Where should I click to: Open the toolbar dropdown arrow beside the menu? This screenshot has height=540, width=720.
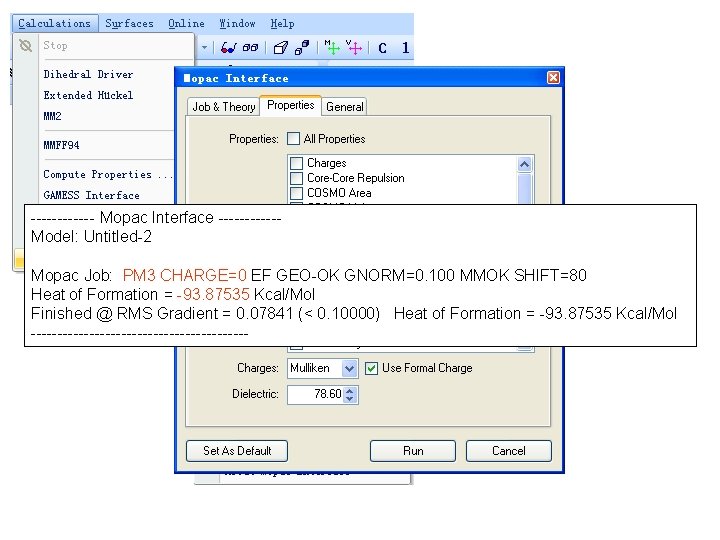pyautogui.click(x=204, y=47)
